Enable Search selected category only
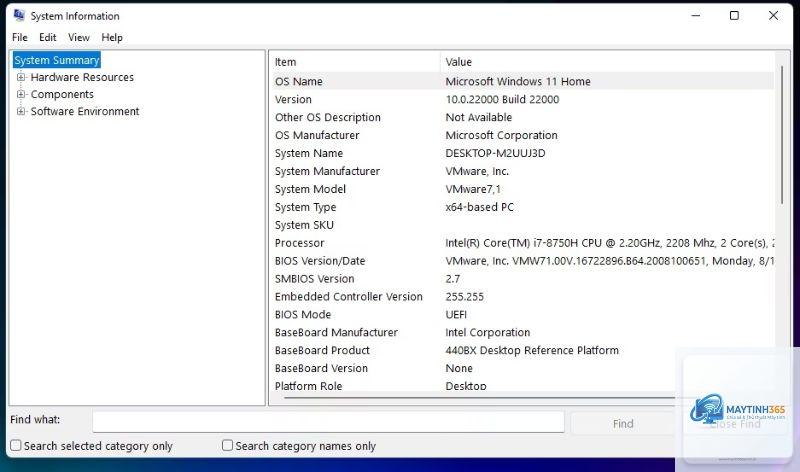The image size is (800, 472). click(x=16, y=445)
